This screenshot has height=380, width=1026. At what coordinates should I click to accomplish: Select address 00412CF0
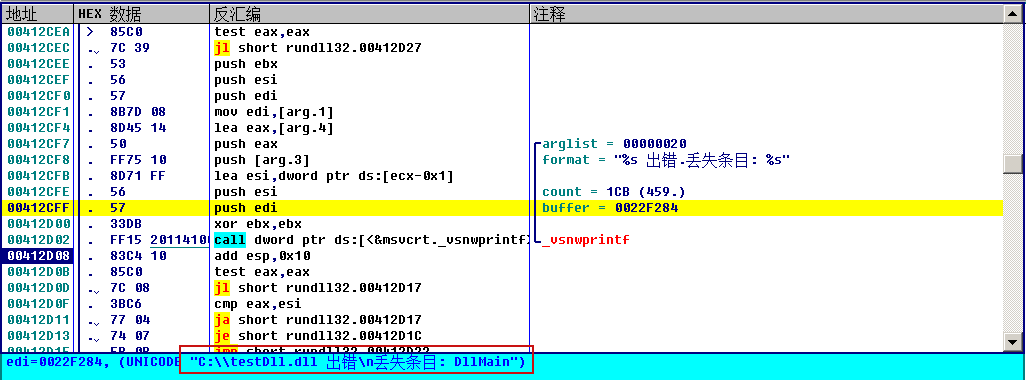[x=39, y=95]
